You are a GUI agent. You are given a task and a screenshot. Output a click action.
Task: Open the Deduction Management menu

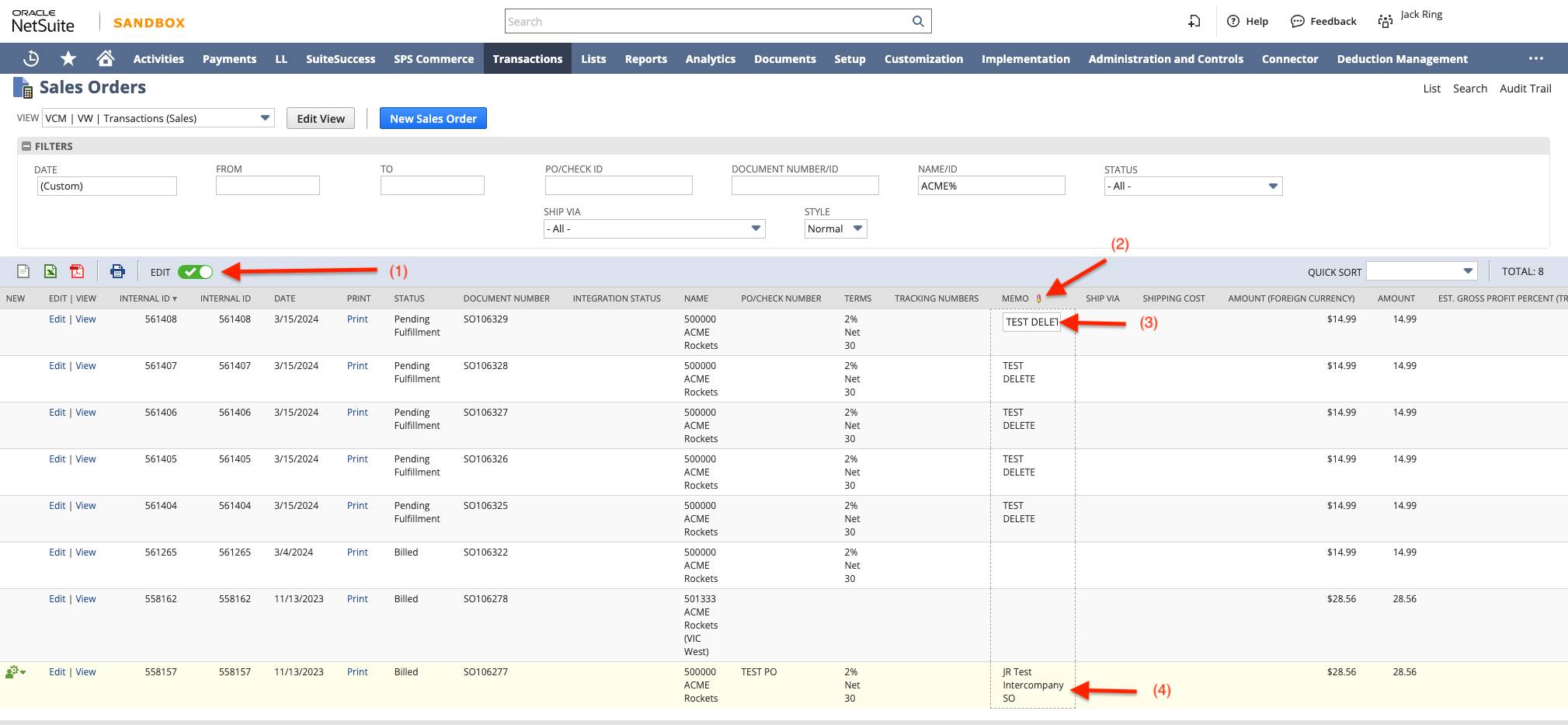click(1402, 59)
